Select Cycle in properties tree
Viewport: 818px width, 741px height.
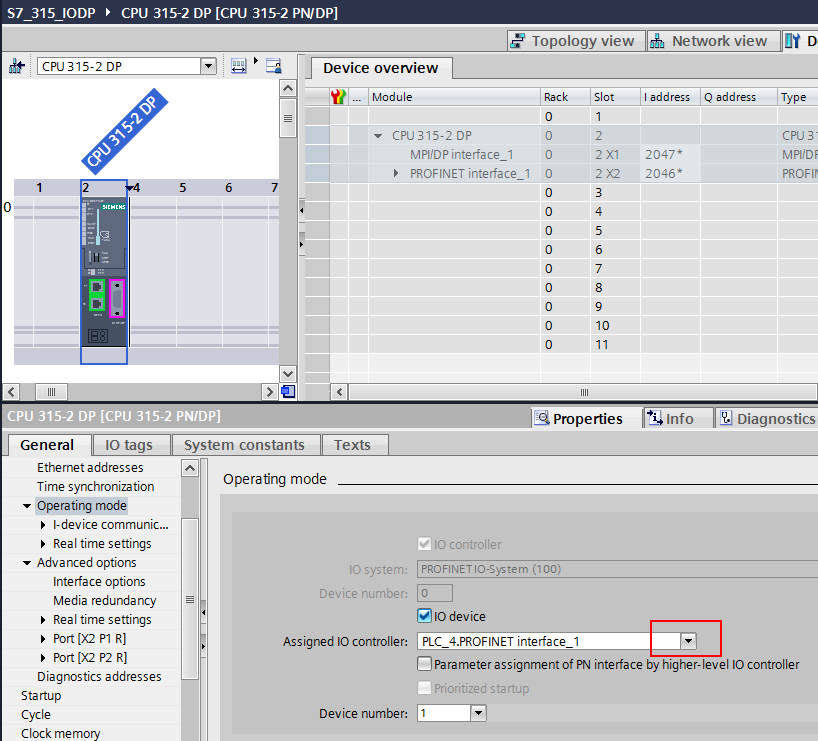coord(36,714)
